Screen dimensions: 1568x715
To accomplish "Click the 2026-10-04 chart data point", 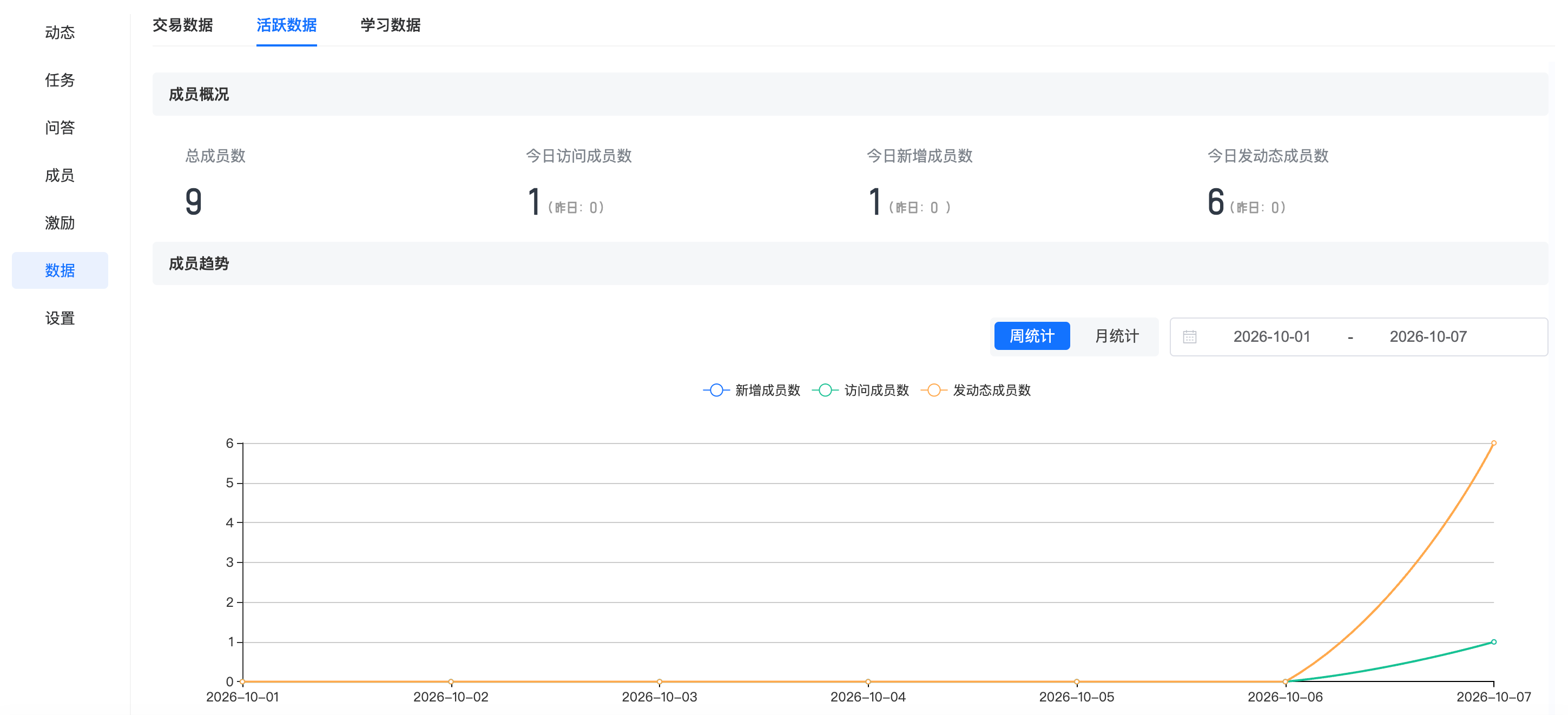I will pyautogui.click(x=868, y=681).
